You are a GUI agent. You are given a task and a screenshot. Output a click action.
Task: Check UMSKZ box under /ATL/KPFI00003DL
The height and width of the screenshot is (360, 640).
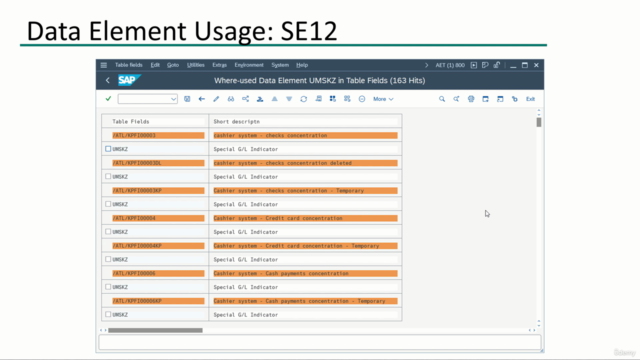(x=108, y=176)
